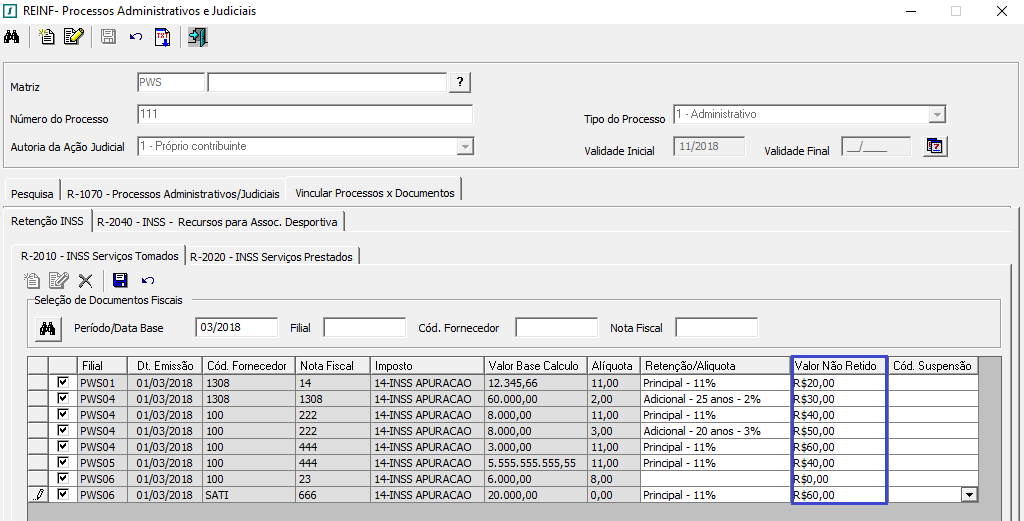Click the new record icon in main toolbar
Screen dimensions: 1024x521
46,38
